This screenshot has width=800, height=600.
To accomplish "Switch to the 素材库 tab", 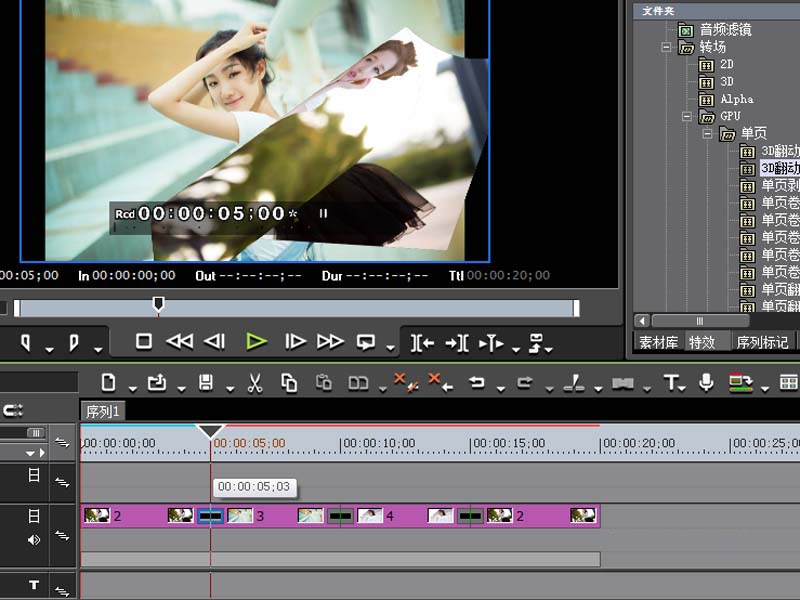I will 658,342.
